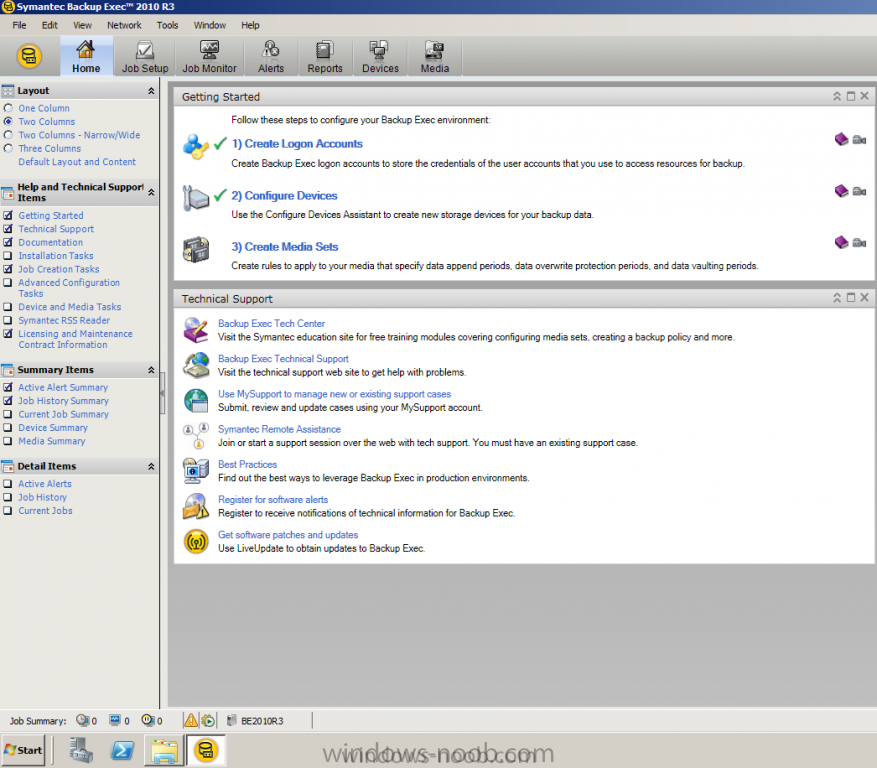Enable the Installation Tasks checkbox

(8, 256)
